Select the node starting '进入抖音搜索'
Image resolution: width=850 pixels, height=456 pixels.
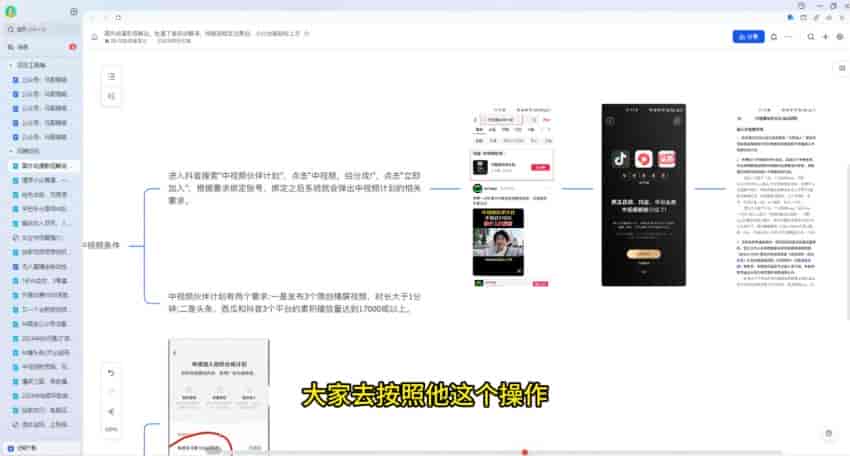(x=294, y=188)
